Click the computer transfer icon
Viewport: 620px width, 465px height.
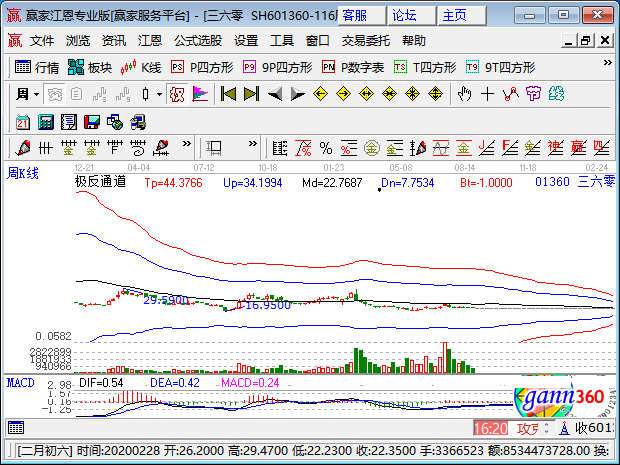coord(138,122)
